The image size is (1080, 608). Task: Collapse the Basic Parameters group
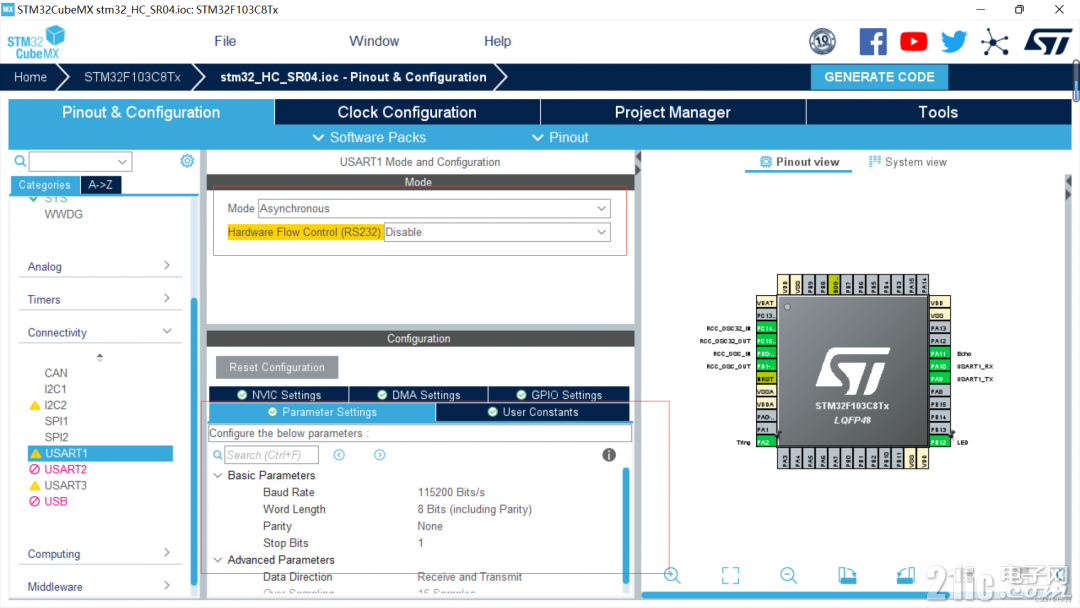coord(218,475)
